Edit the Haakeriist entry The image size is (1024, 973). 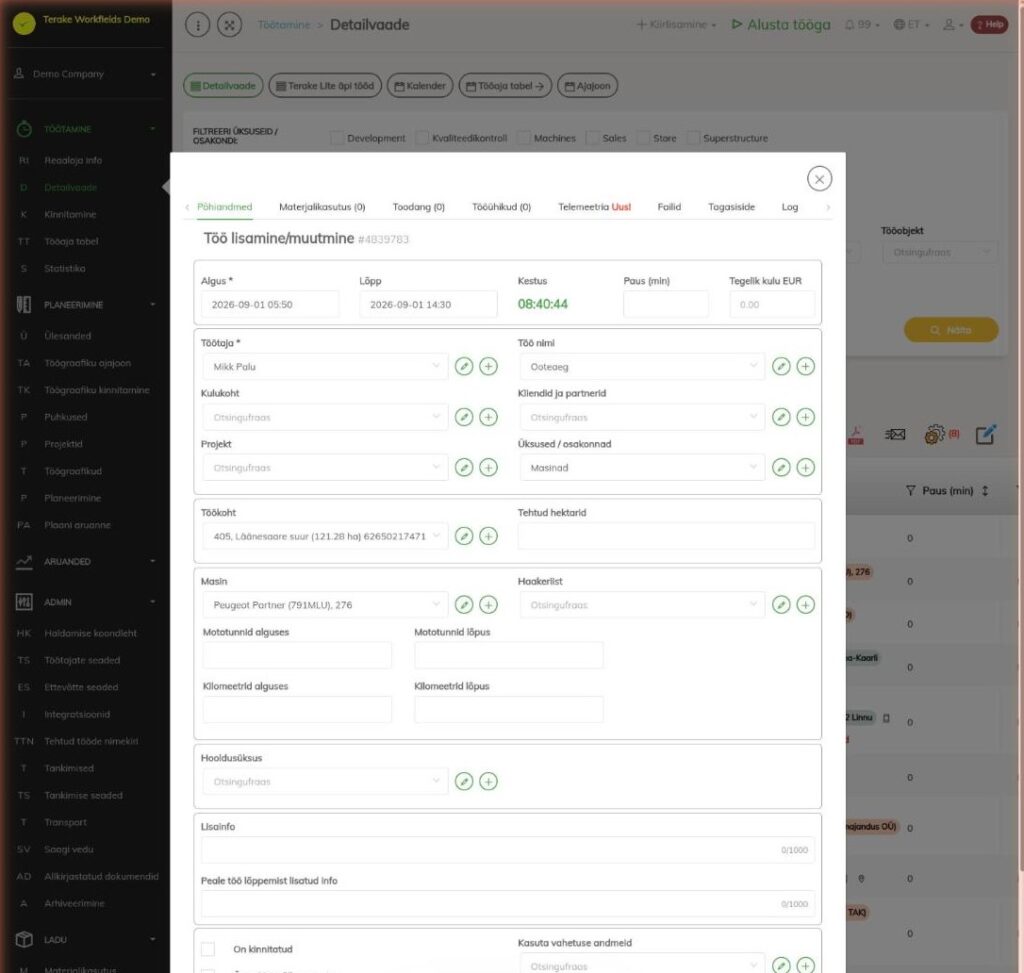(781, 605)
